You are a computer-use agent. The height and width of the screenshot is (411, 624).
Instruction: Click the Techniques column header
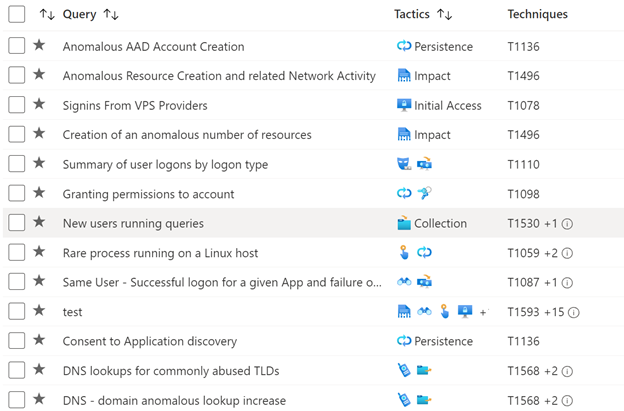[x=537, y=14]
